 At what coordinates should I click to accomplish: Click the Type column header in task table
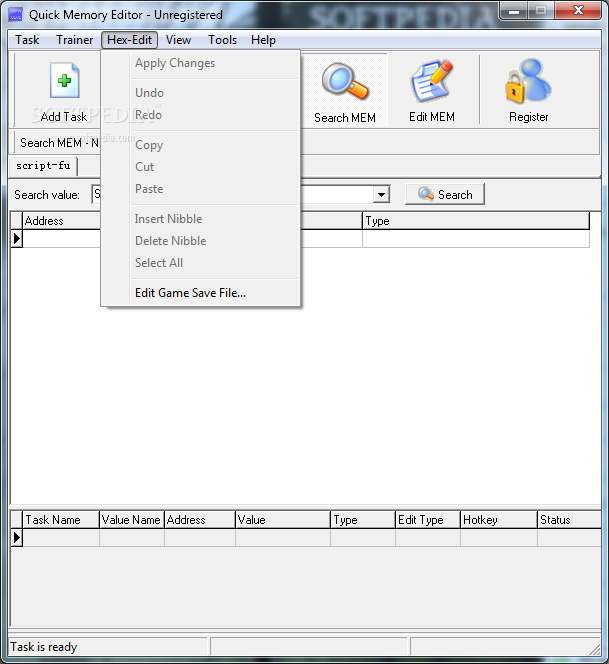363,520
